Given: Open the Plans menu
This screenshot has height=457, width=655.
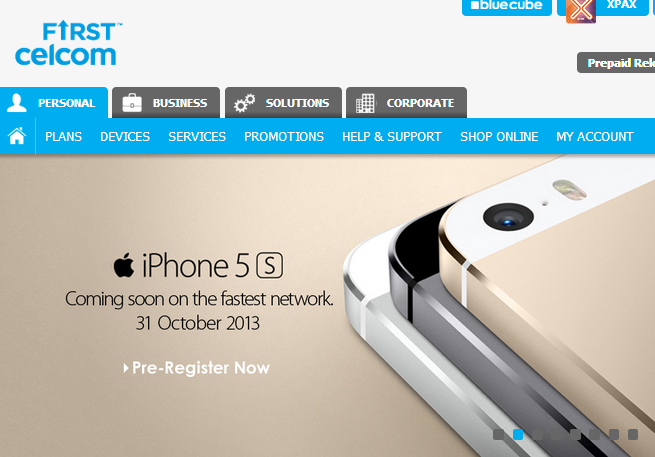Looking at the screenshot, I should (x=63, y=137).
